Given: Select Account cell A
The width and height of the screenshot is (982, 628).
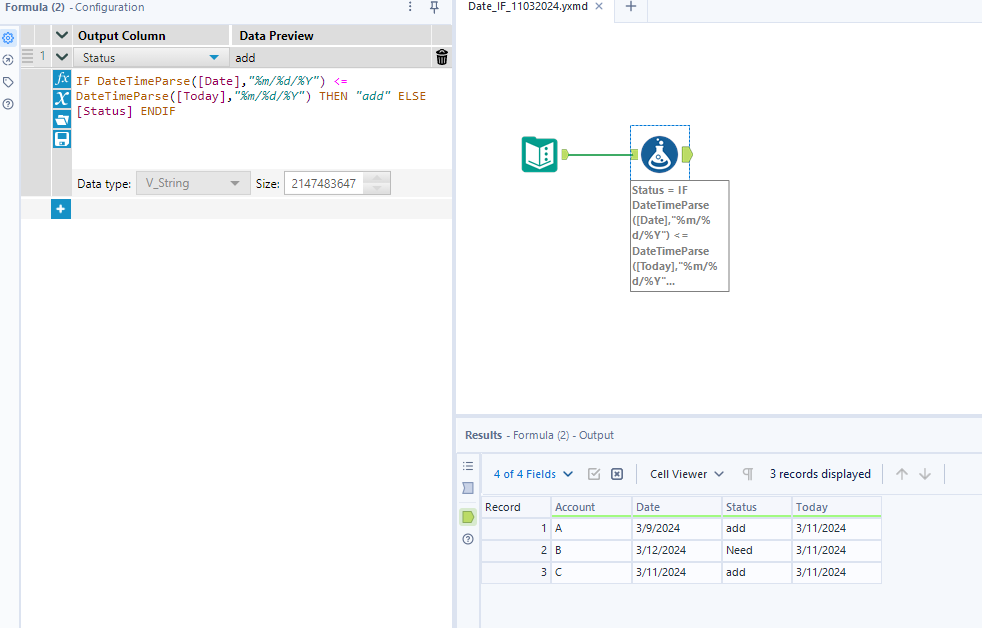Looking at the screenshot, I should point(591,528).
